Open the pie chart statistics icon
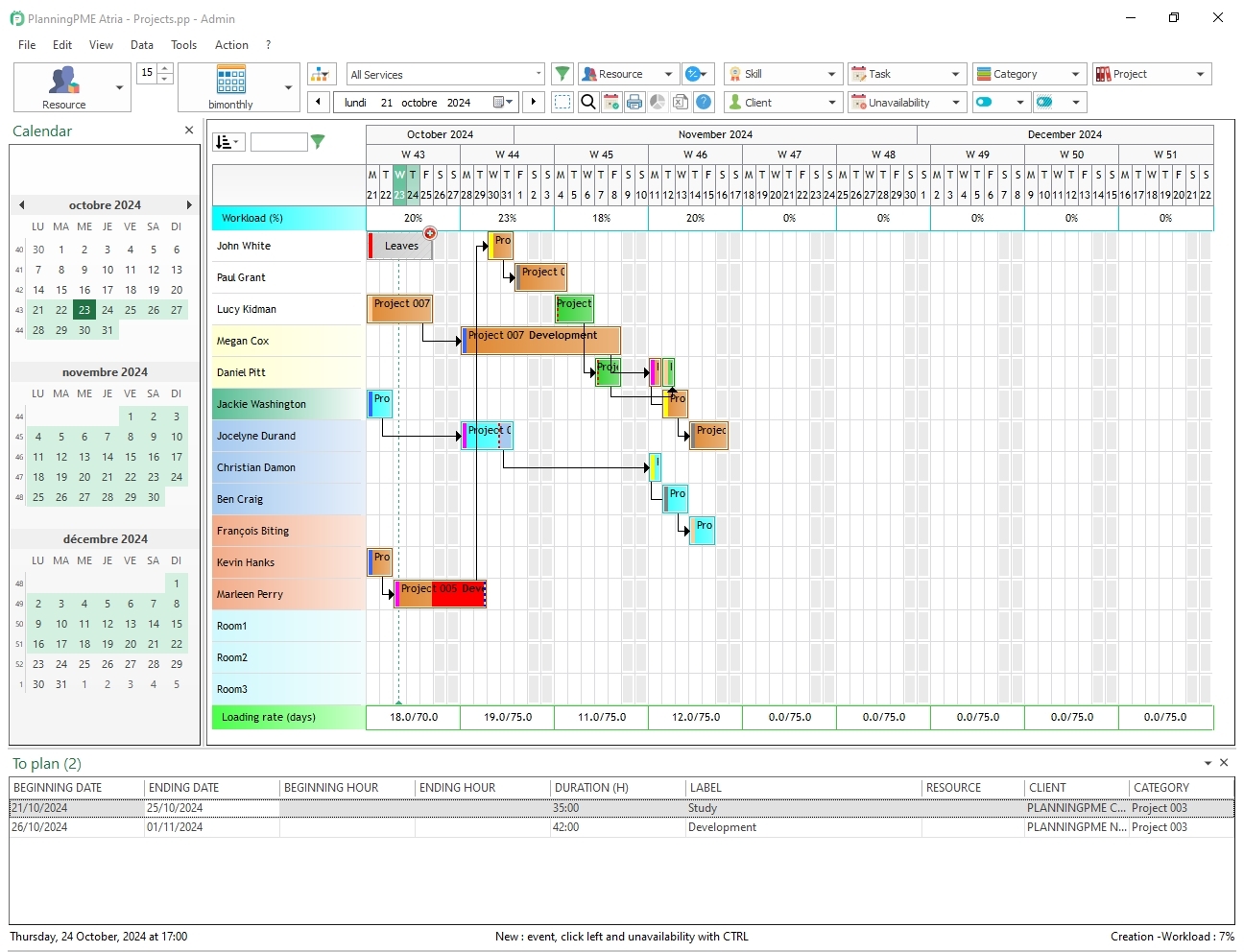This screenshot has width=1244, height=952. tap(658, 102)
